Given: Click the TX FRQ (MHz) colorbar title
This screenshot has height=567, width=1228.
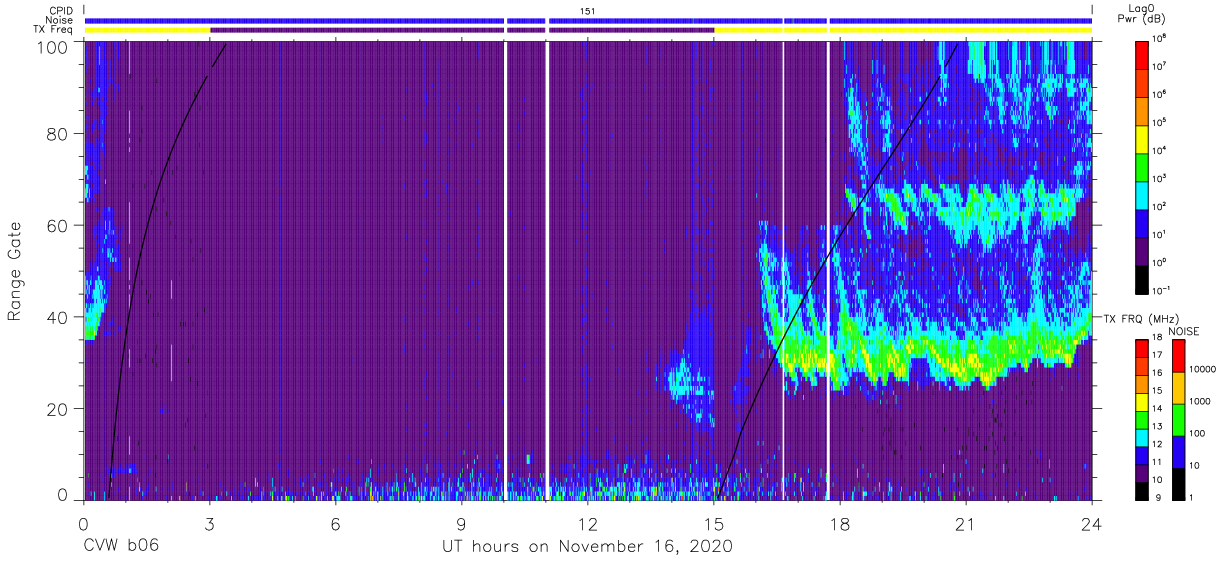Looking at the screenshot, I should click(x=1139, y=318).
